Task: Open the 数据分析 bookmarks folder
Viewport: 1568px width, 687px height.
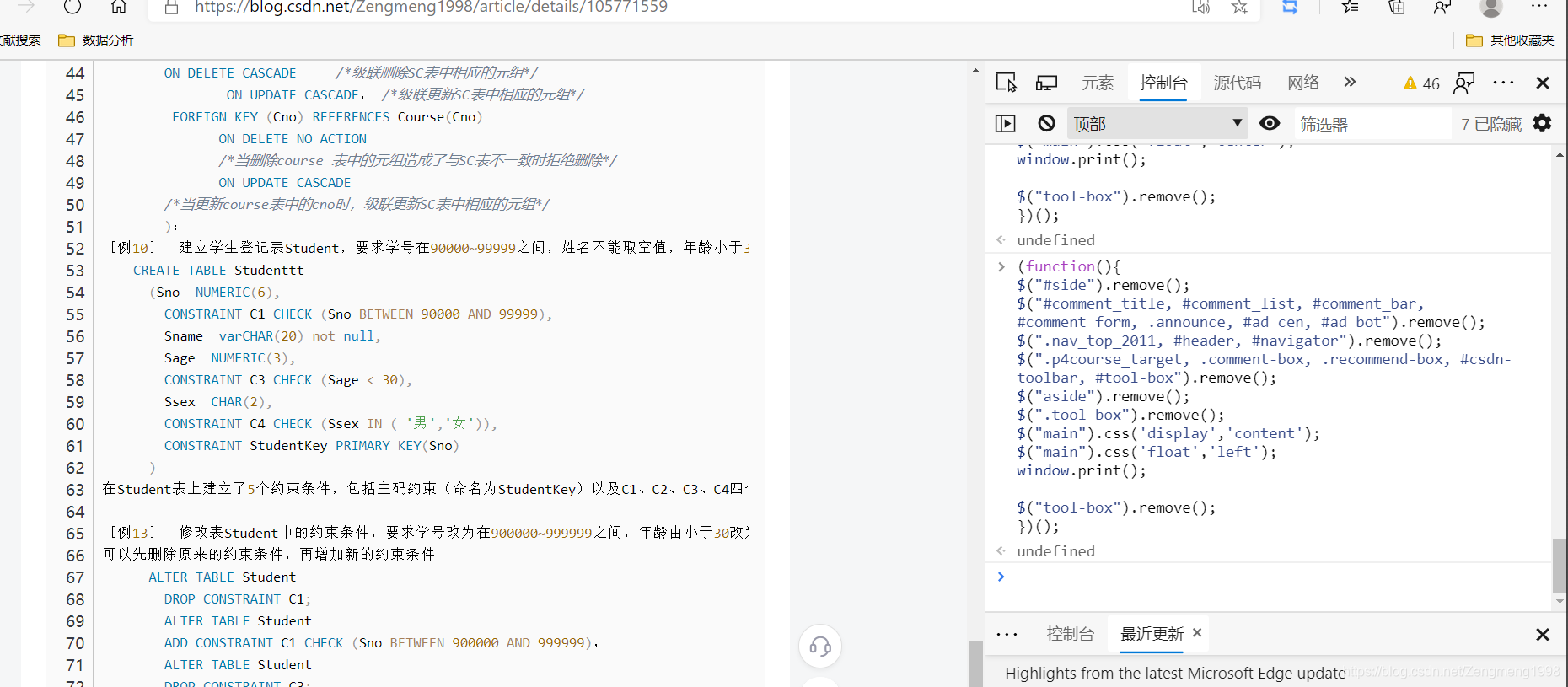Action: point(95,40)
